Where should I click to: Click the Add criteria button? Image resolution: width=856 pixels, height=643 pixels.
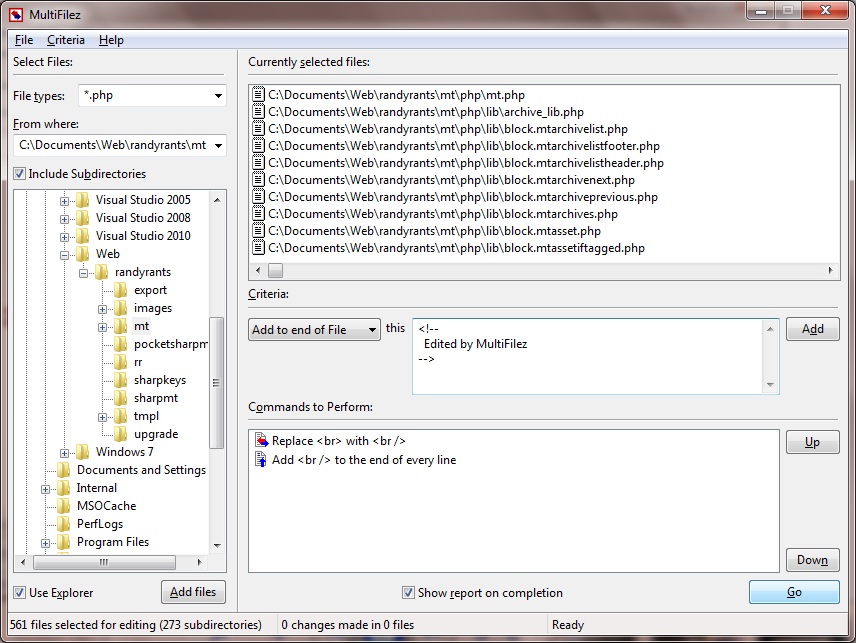(812, 329)
